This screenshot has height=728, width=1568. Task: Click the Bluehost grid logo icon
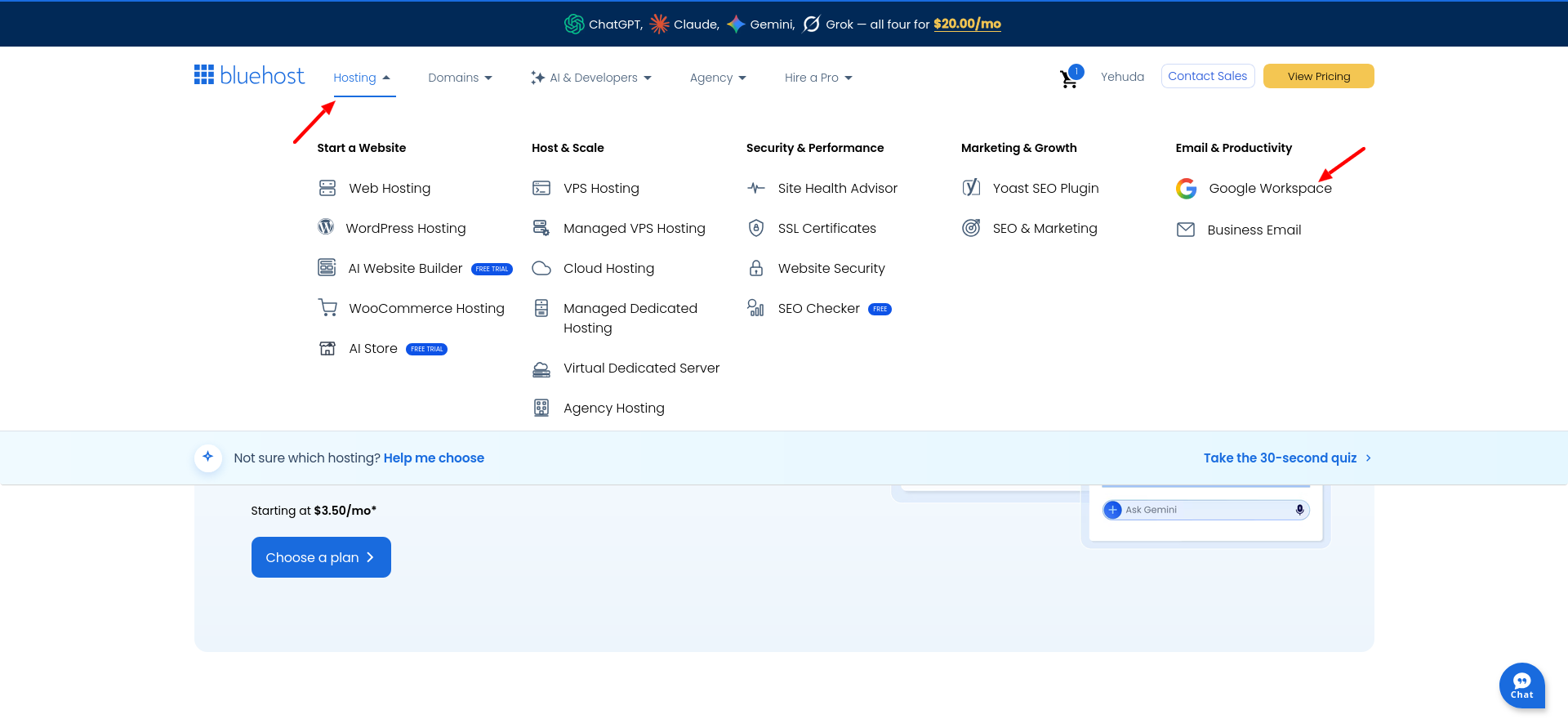point(204,74)
